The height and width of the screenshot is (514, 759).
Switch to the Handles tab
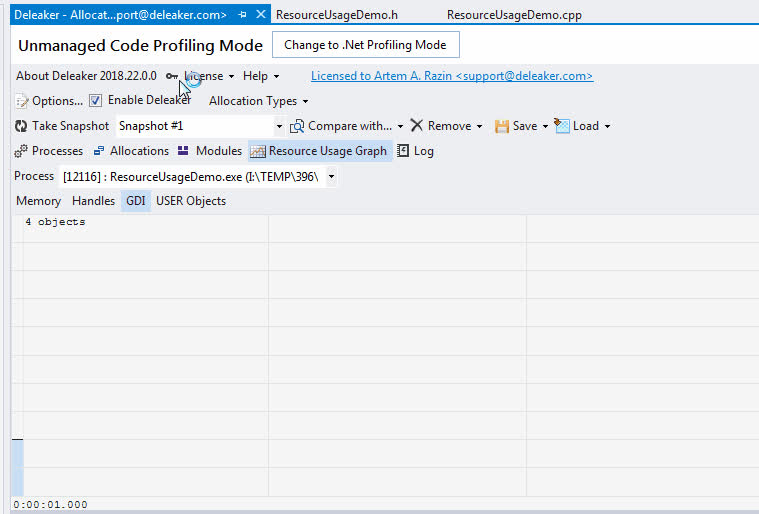click(x=93, y=201)
